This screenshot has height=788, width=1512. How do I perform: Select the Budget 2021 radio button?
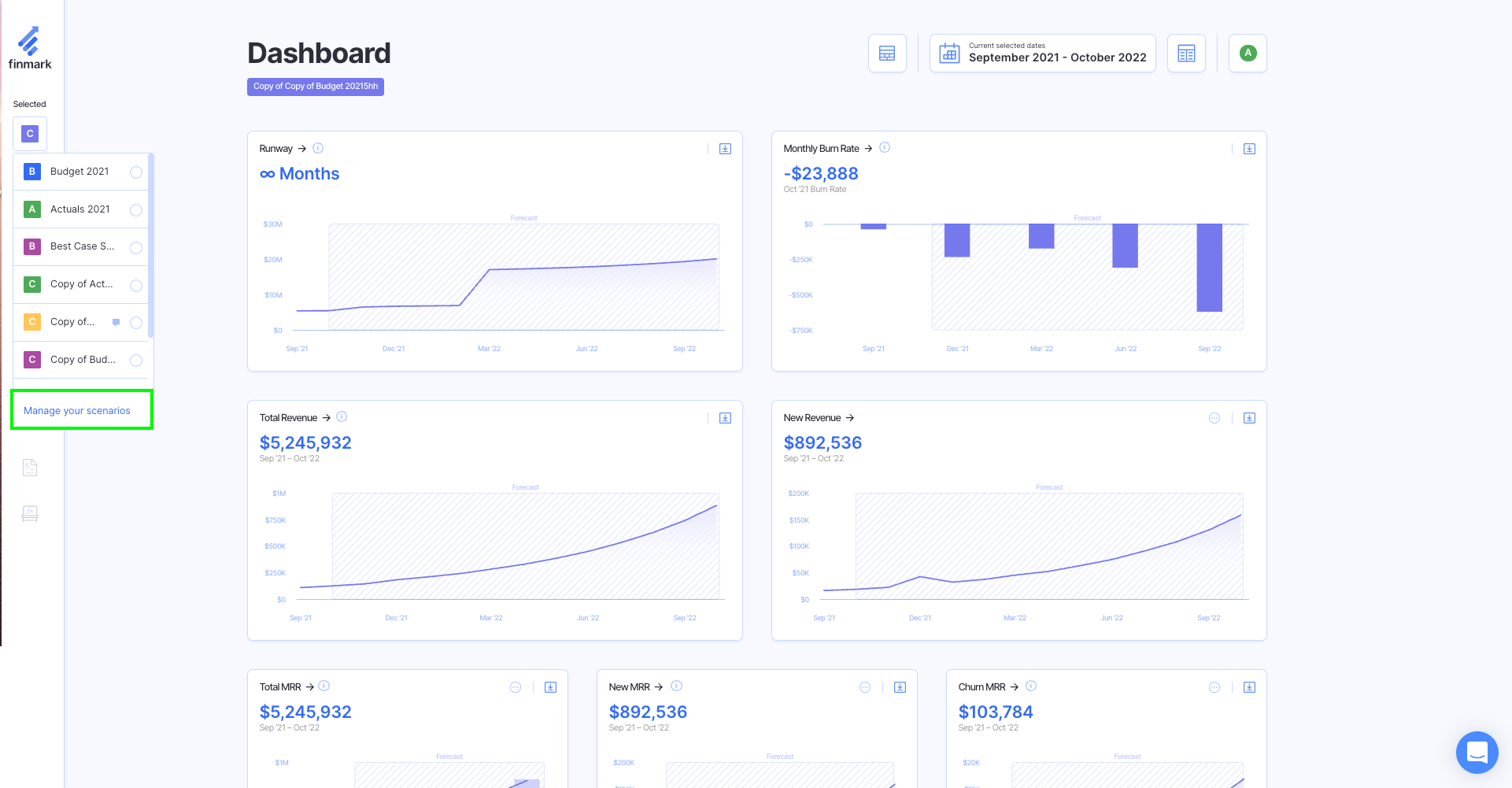(x=136, y=172)
